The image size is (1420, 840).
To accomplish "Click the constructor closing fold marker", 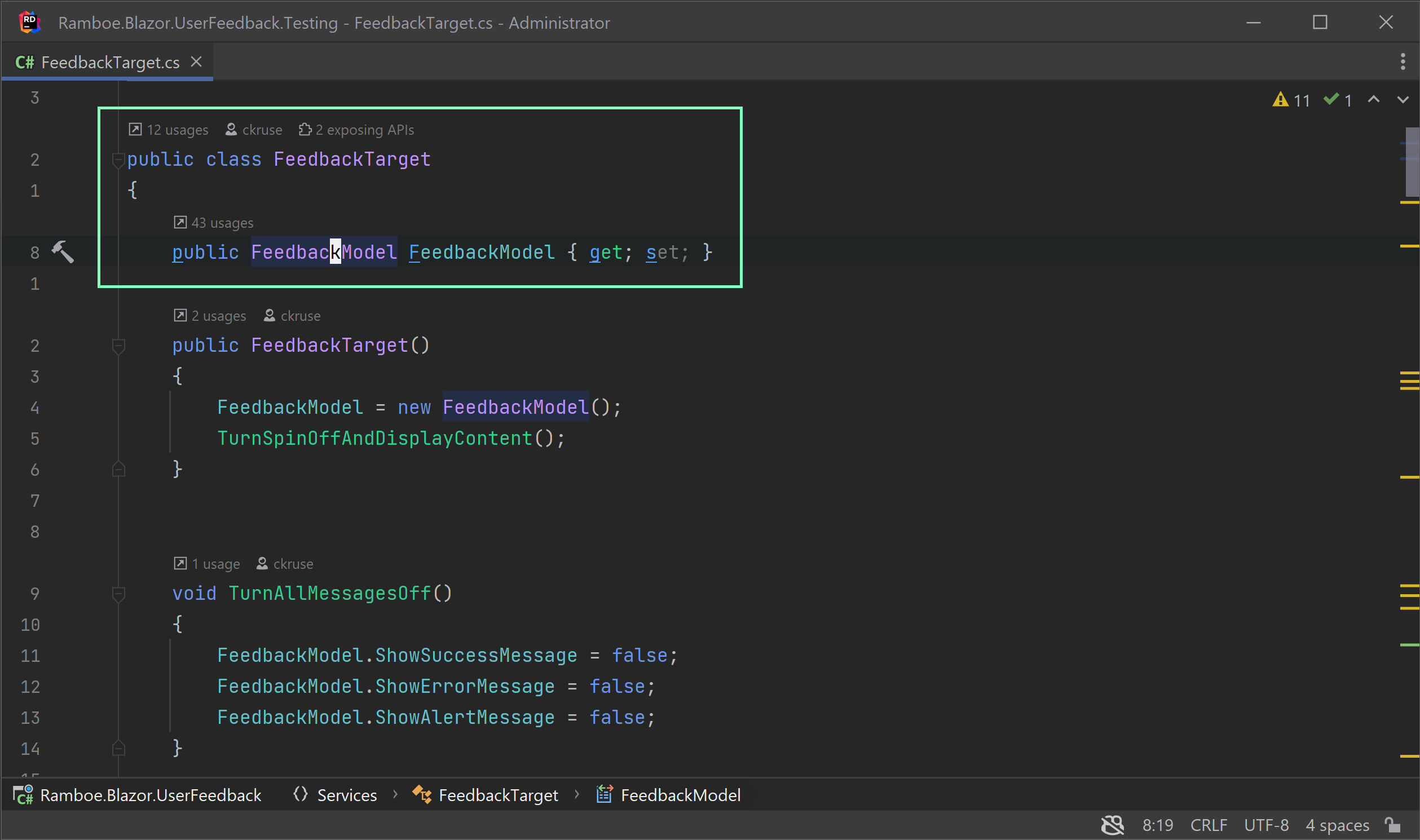I will 118,469.
